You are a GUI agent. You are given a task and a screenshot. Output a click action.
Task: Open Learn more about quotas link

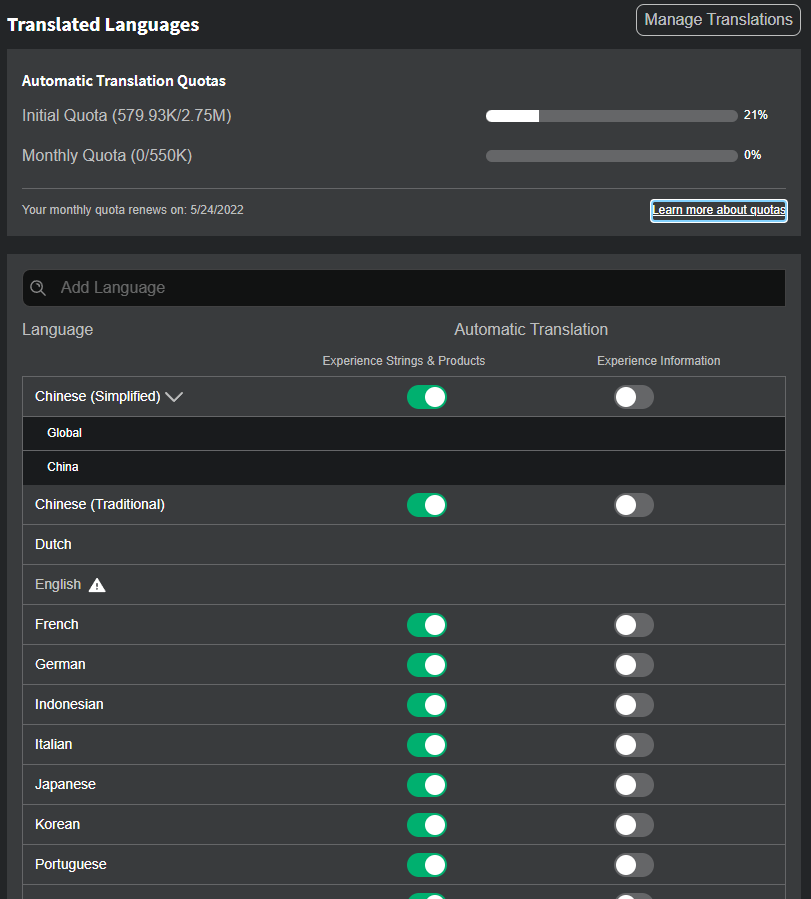coord(718,210)
